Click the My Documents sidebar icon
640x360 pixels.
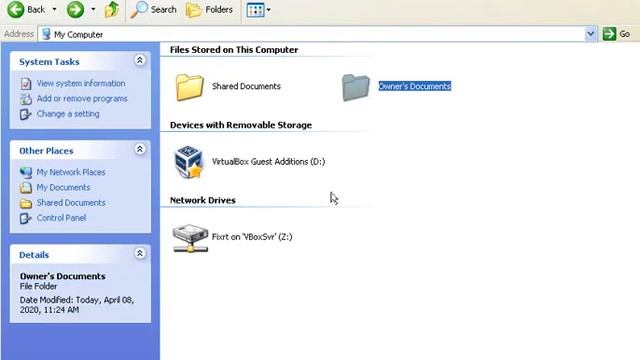(26, 188)
